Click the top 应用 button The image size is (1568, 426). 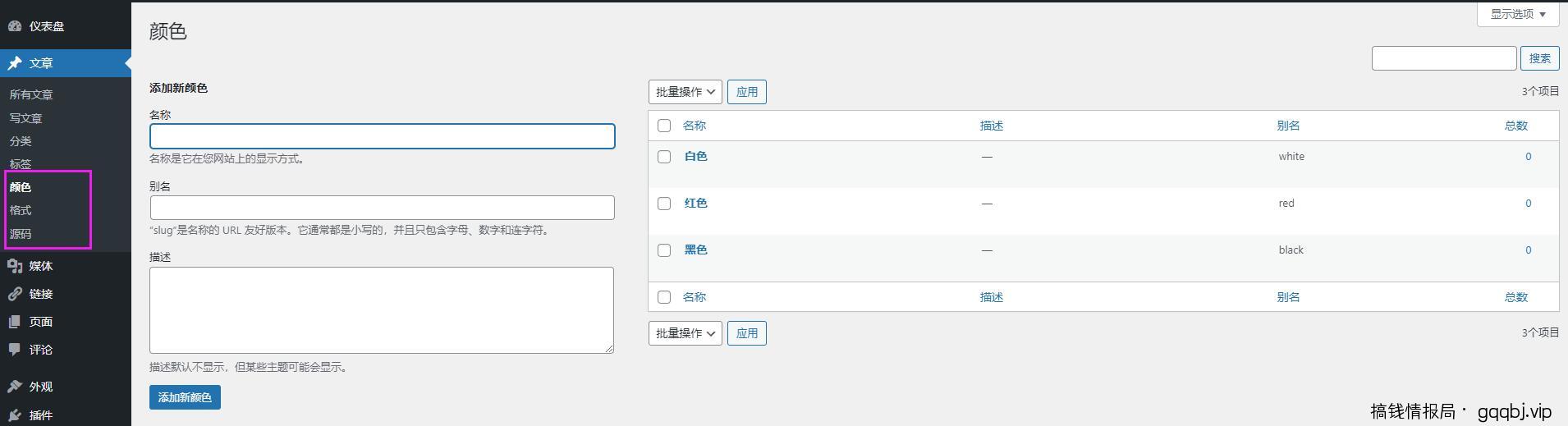tap(747, 92)
